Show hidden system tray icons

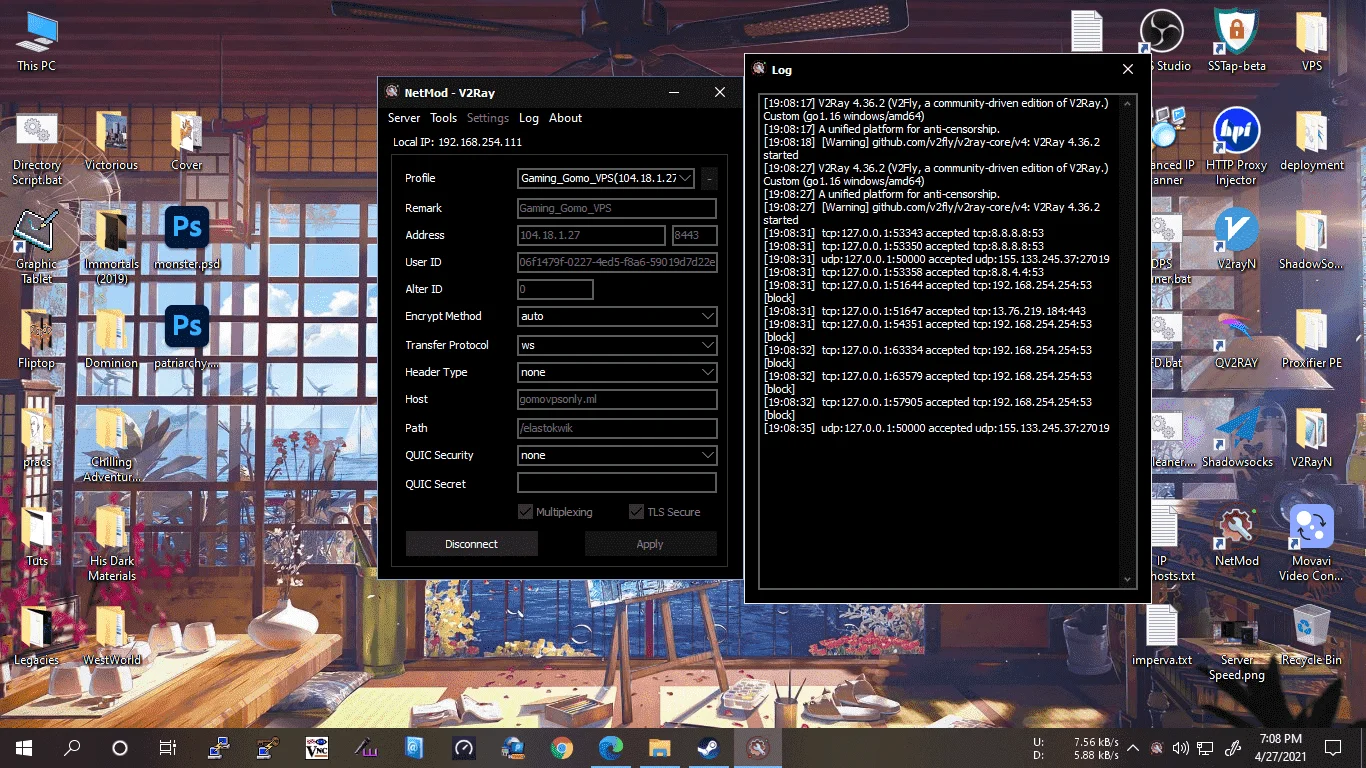pos(1133,747)
